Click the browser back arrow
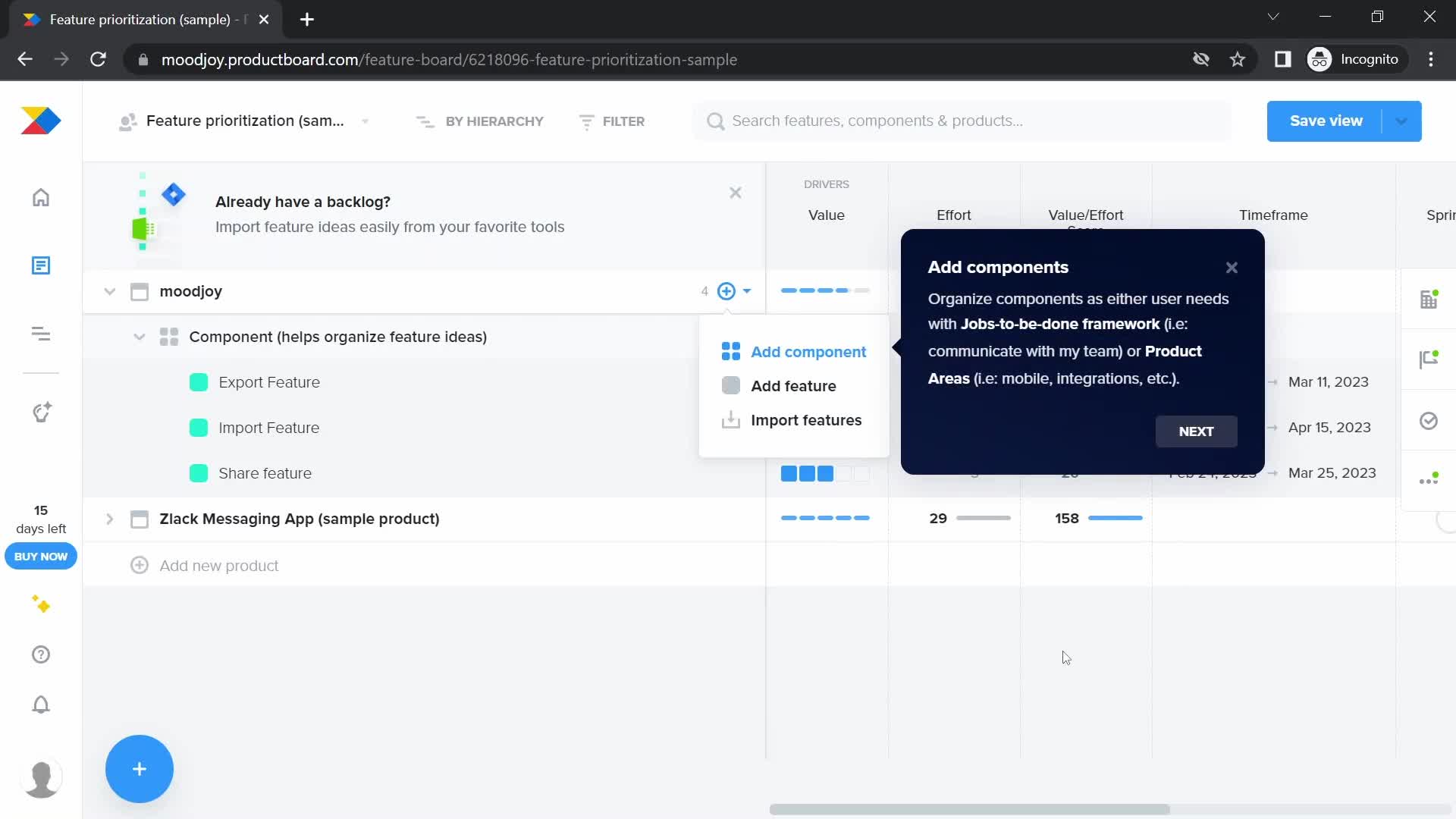This screenshot has width=1456, height=819. 25,59
